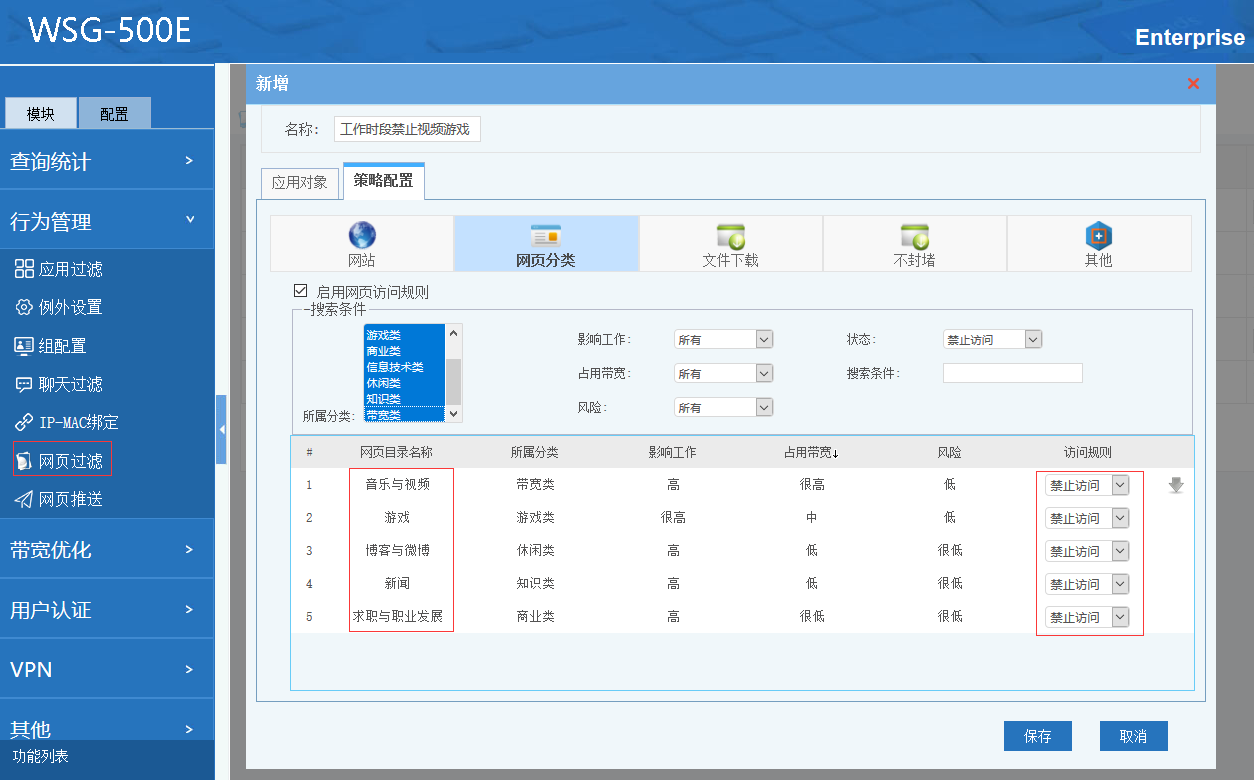Click the 取消 button
This screenshot has height=780, width=1254.
pos(1133,736)
